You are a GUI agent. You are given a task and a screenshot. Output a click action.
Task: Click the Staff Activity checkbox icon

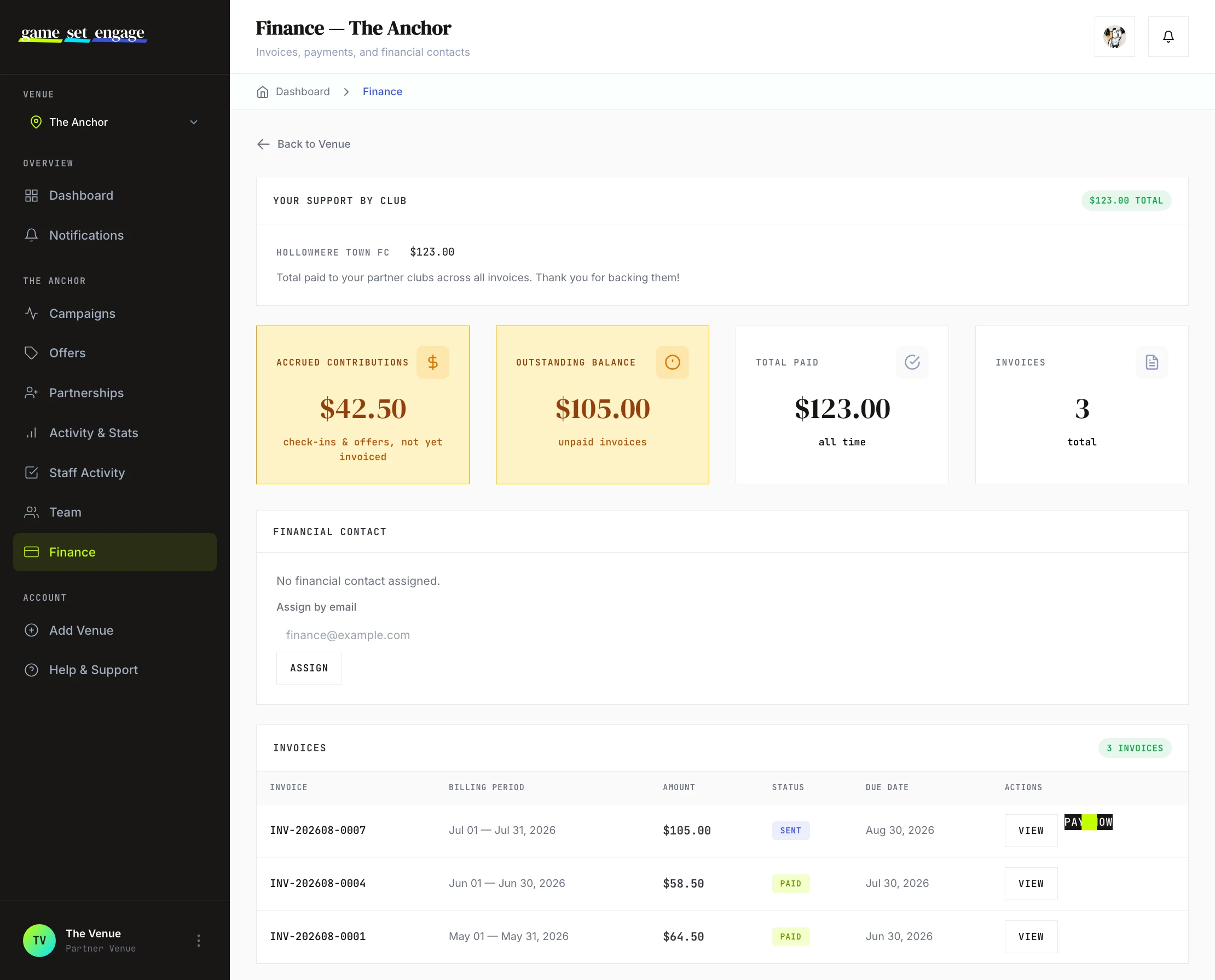32,473
